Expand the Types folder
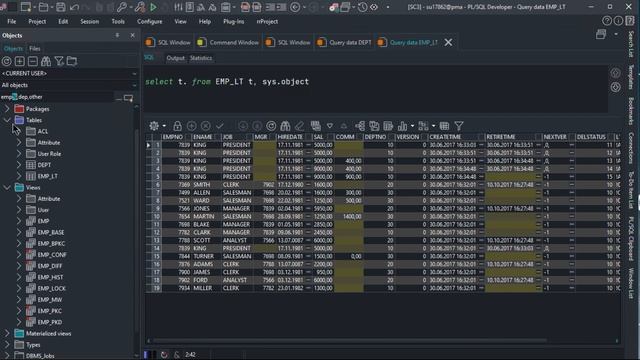The image size is (640, 360). (x=7, y=345)
